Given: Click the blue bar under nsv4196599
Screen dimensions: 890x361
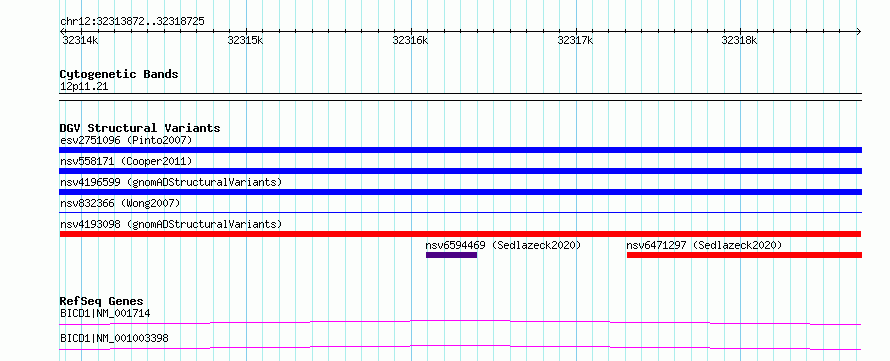Looking at the screenshot, I should coord(460,192).
